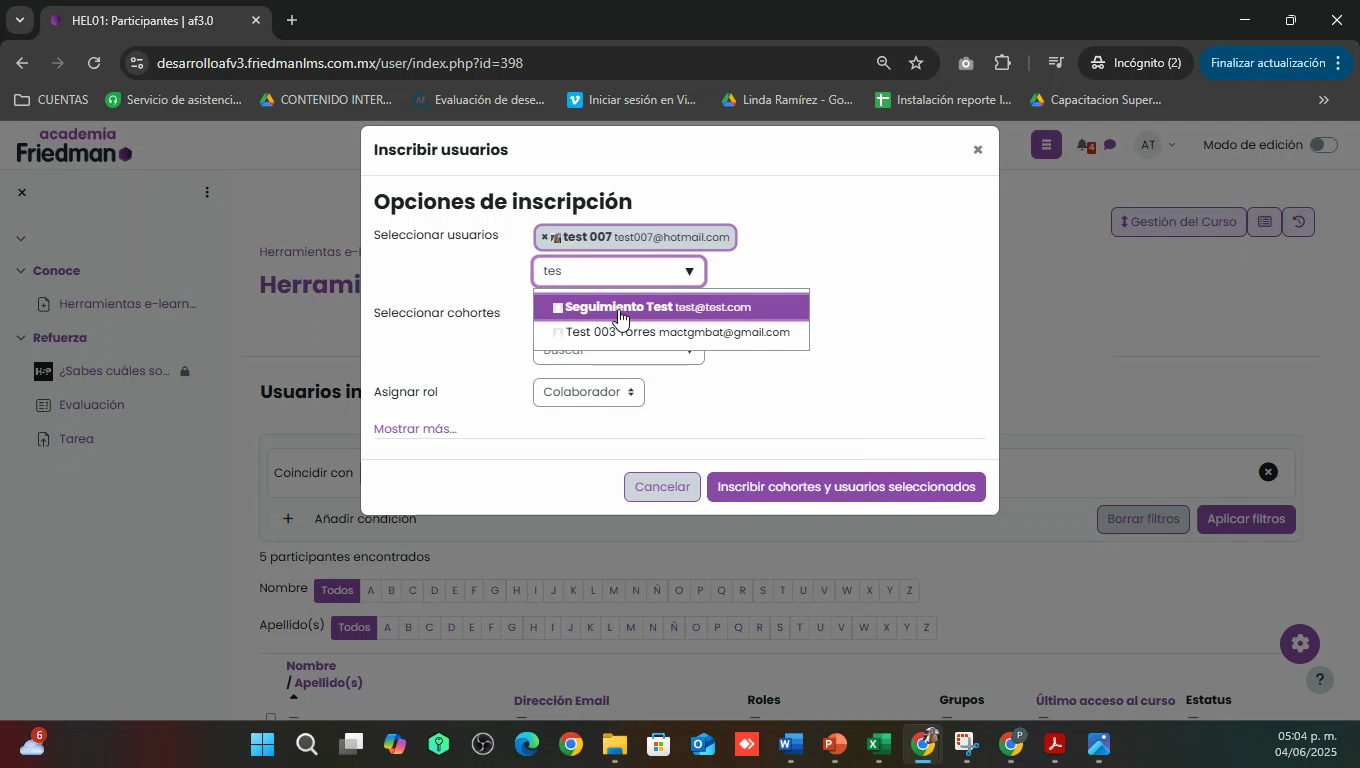Sort by Nombre column header
Image resolution: width=1360 pixels, height=768 pixels.
click(x=311, y=666)
